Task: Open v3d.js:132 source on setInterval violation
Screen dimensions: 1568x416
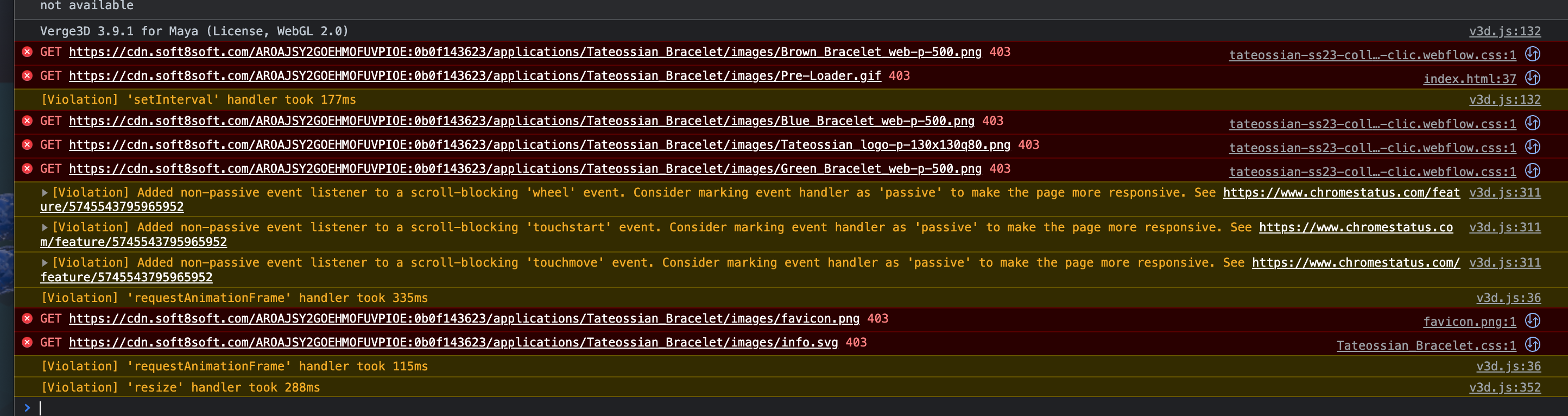Action: [1504, 99]
